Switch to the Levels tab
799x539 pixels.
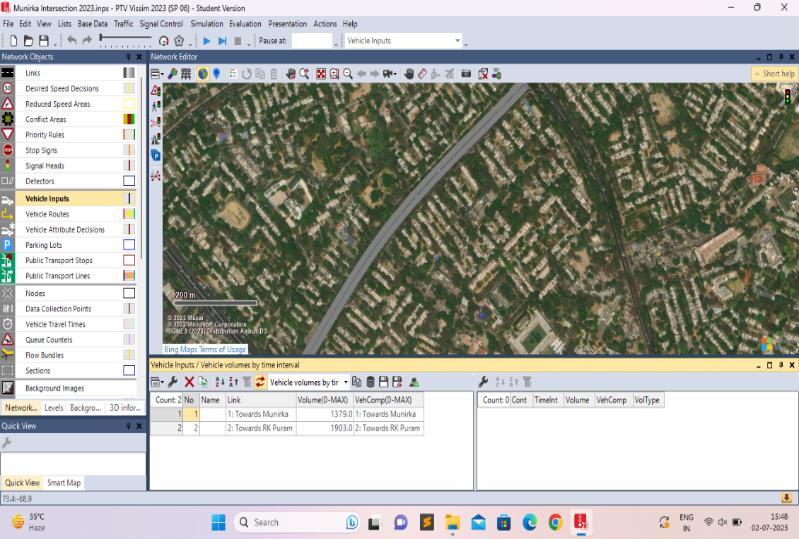54,408
